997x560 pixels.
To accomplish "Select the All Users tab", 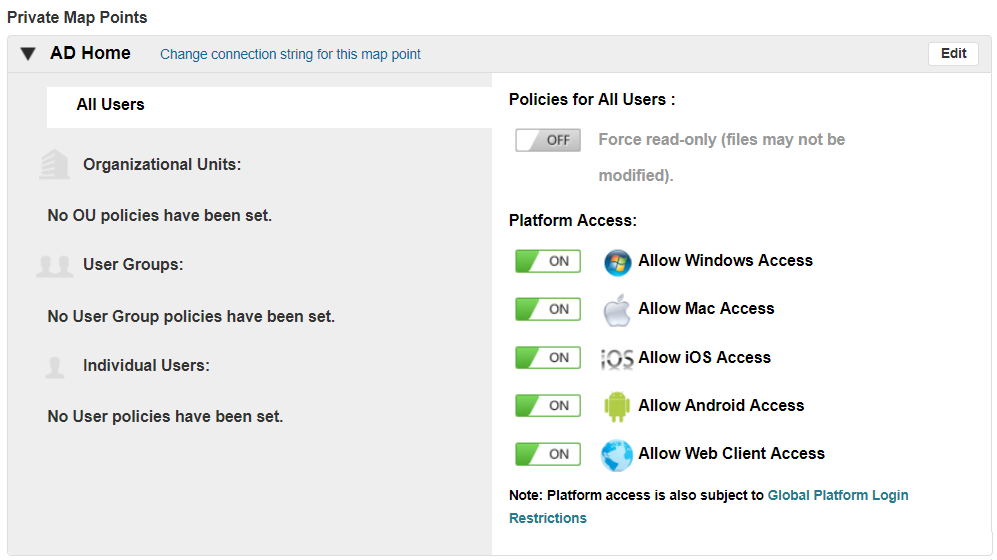I will click(x=110, y=105).
